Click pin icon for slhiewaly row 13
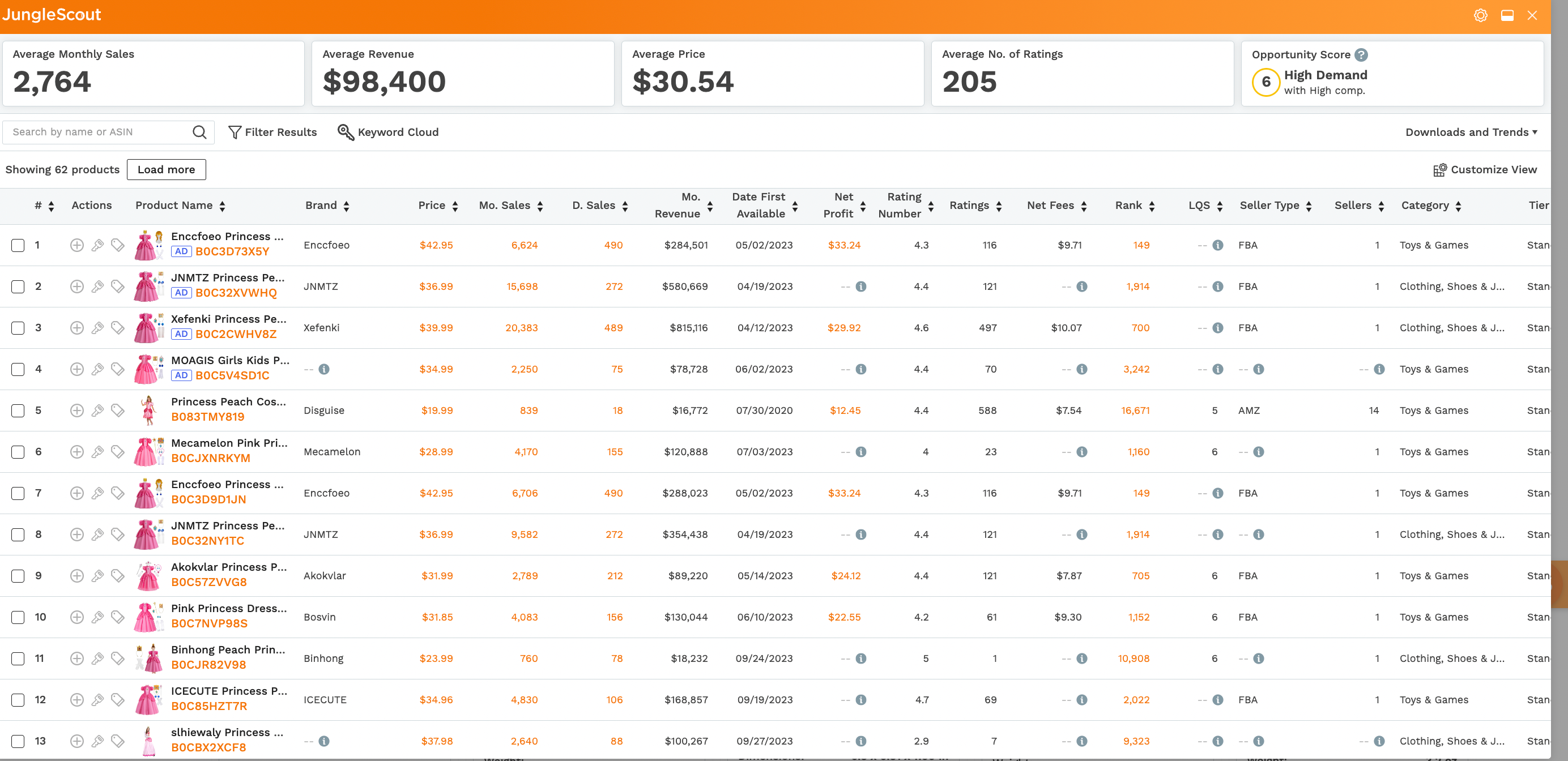 point(97,742)
